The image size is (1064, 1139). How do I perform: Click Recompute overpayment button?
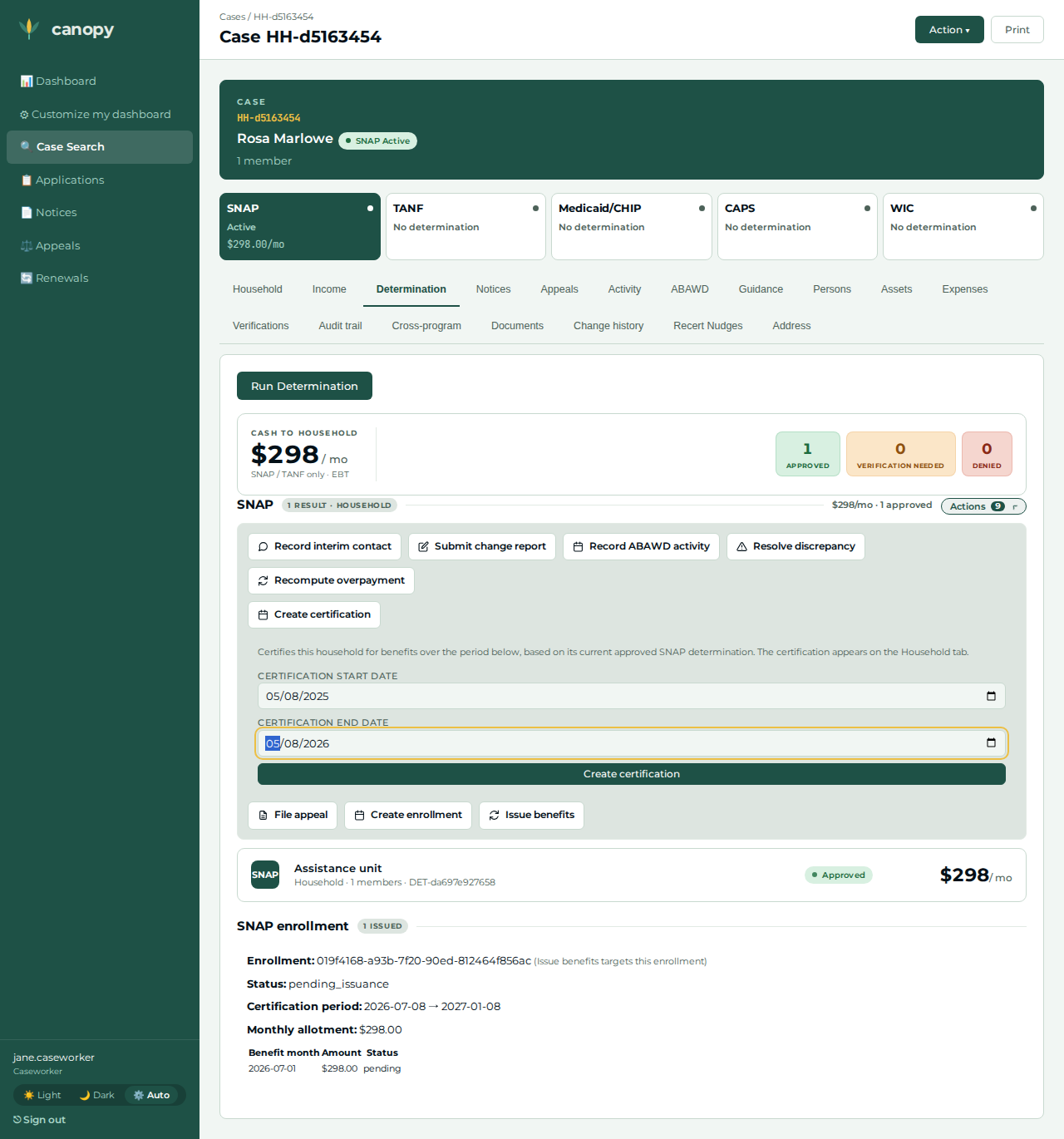(x=331, y=580)
